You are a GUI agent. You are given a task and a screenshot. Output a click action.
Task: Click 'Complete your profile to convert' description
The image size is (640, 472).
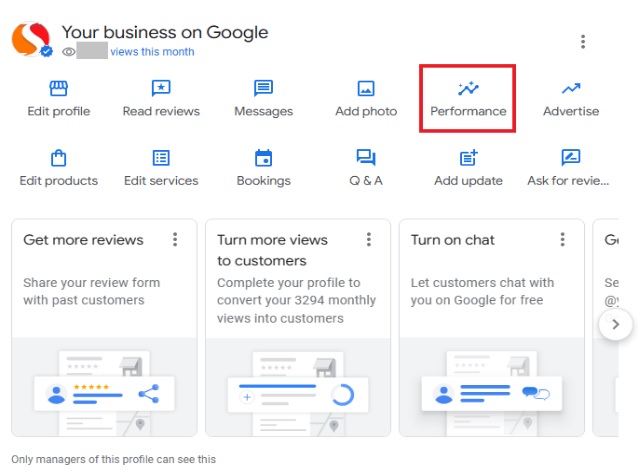tap(296, 300)
